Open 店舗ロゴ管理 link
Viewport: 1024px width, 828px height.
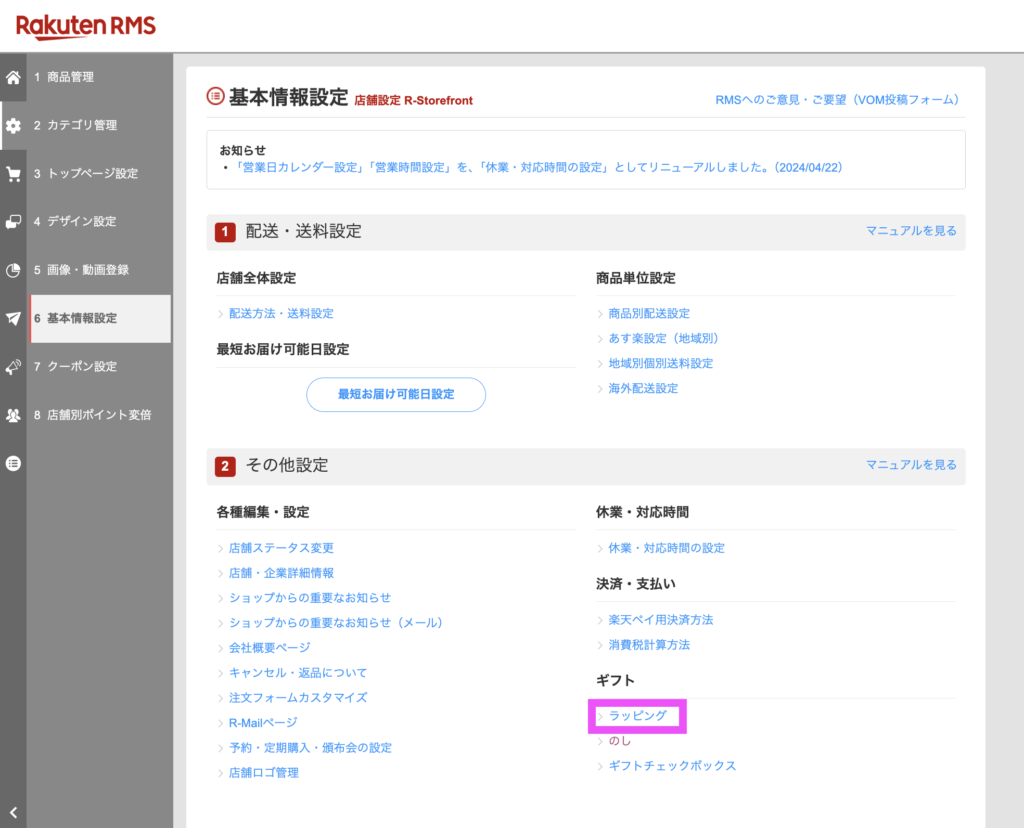tap(263, 772)
